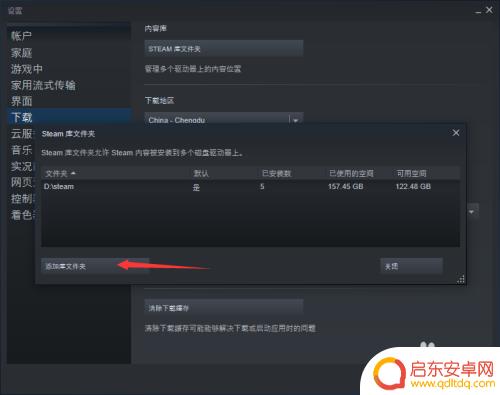Viewport: 500px width, 395px height.
Task: Click the 清除下载缓存 button
Action: pyautogui.click(x=224, y=308)
